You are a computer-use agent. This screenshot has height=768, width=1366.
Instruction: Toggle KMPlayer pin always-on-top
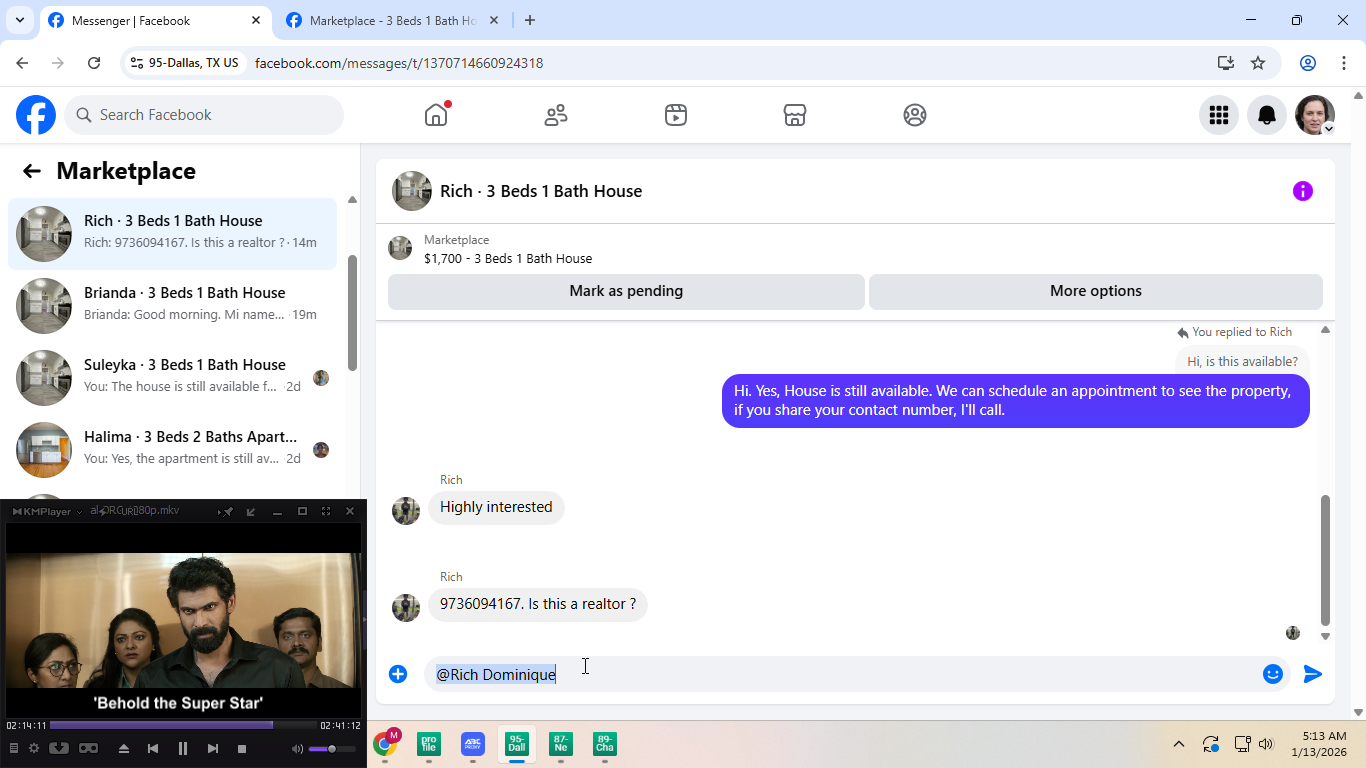coord(228,511)
